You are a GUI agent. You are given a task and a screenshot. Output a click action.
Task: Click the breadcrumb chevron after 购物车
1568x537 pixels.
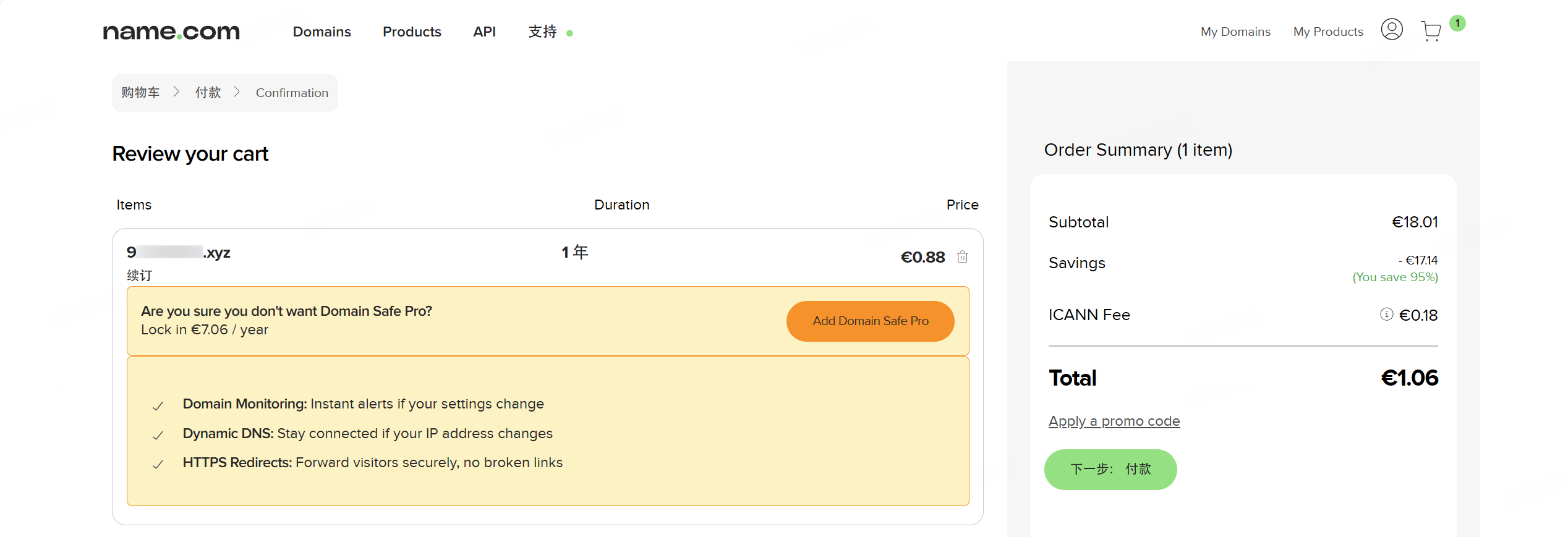point(176,92)
